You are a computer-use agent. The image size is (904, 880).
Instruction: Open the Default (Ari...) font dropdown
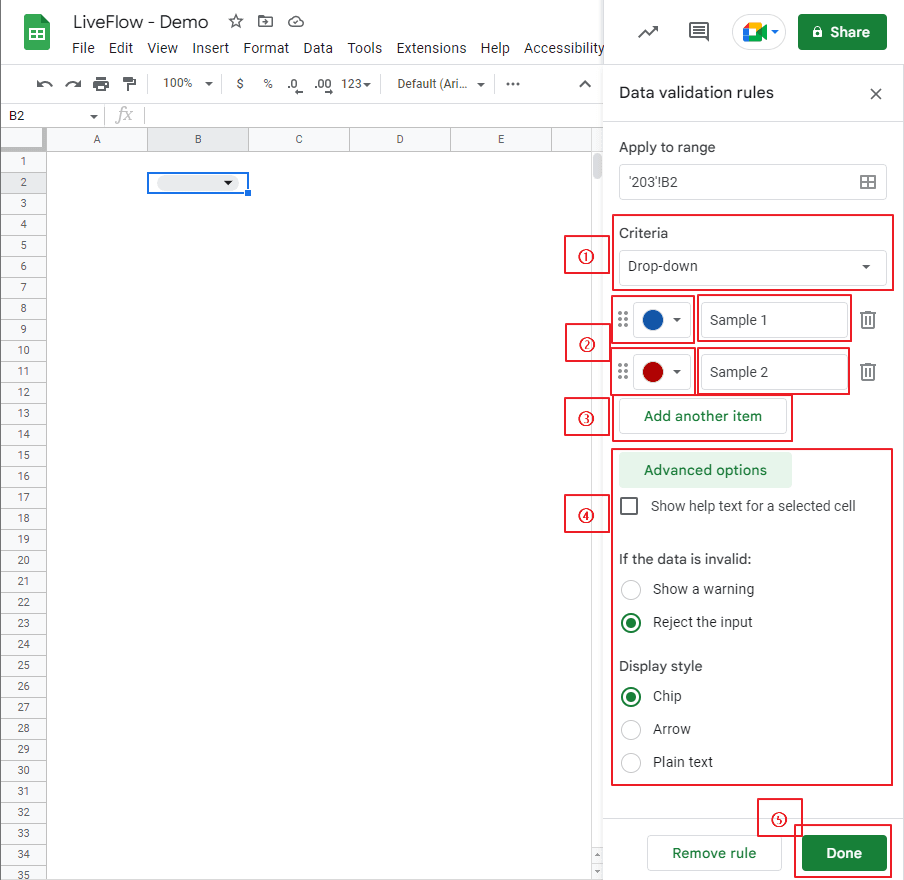[440, 84]
